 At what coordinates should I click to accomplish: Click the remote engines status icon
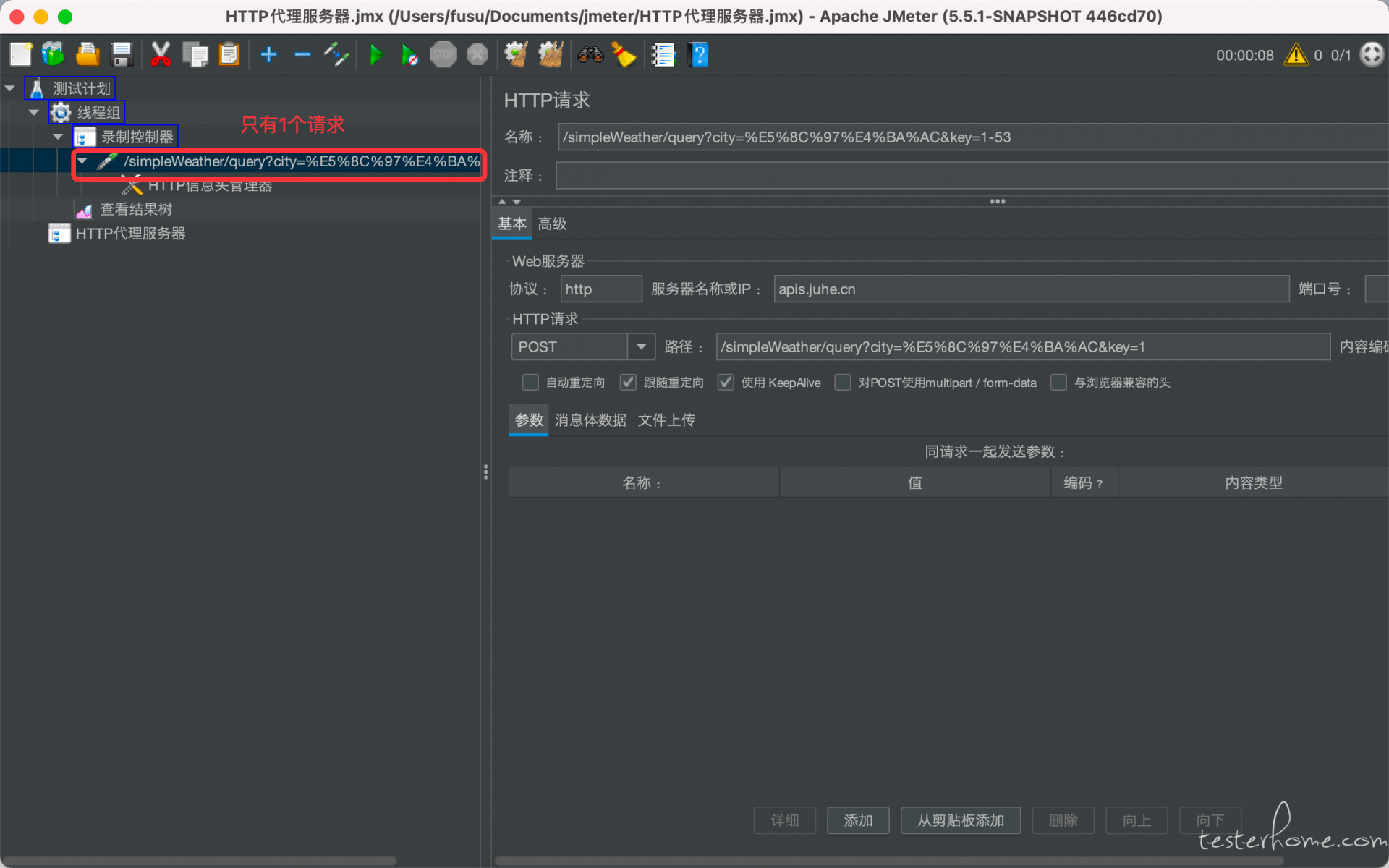(x=1372, y=54)
